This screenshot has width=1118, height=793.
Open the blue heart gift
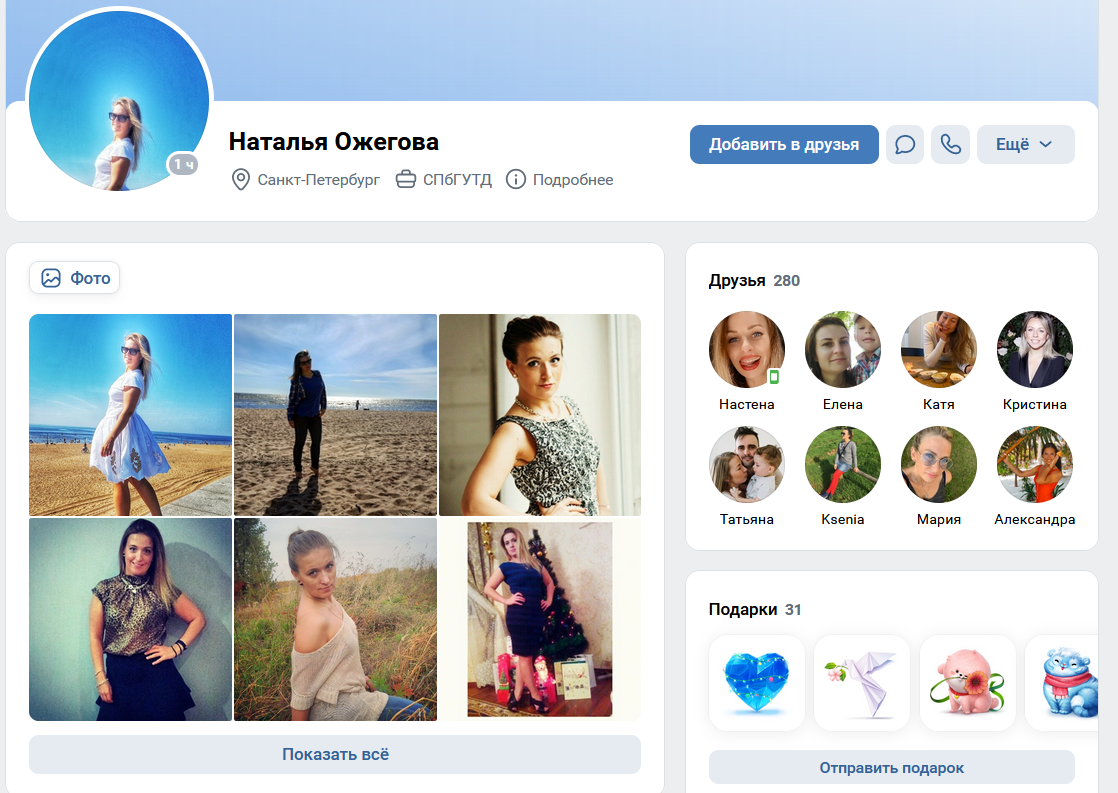pyautogui.click(x=757, y=683)
